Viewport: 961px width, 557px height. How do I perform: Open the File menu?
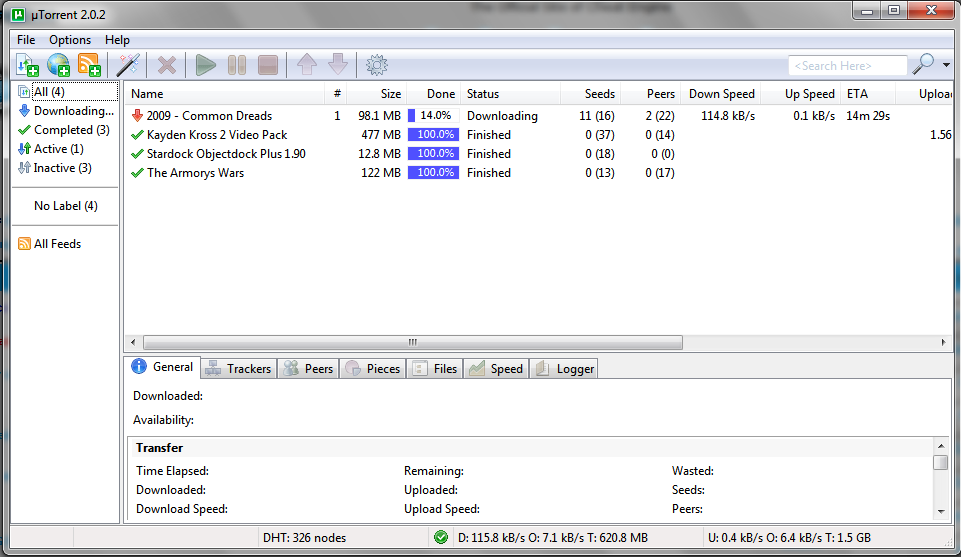coord(26,40)
